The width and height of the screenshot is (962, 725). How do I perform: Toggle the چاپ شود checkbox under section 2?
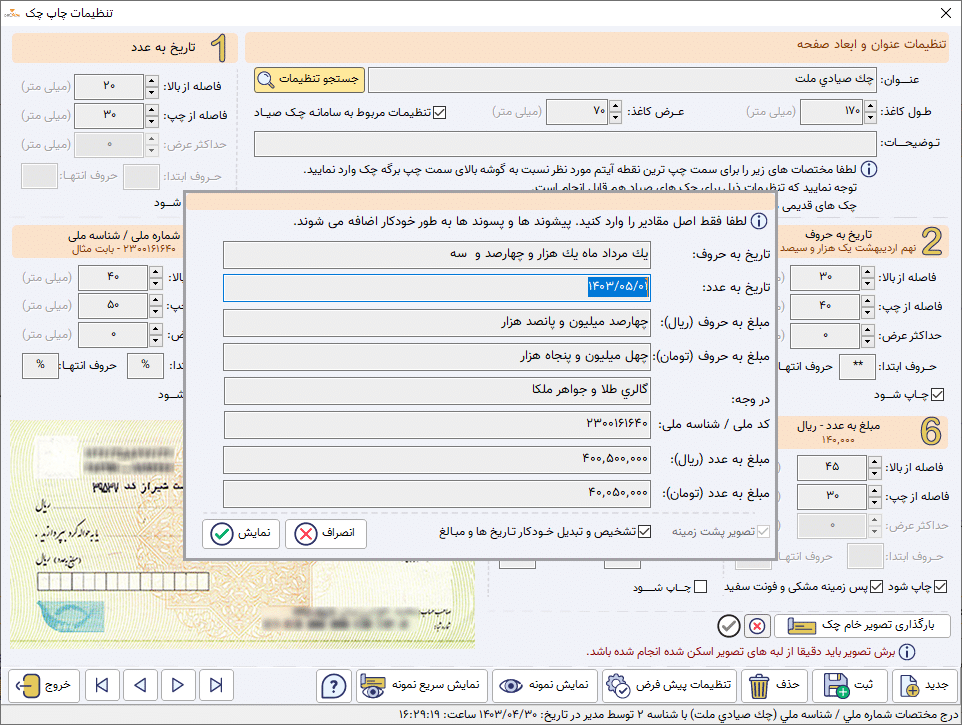937,394
